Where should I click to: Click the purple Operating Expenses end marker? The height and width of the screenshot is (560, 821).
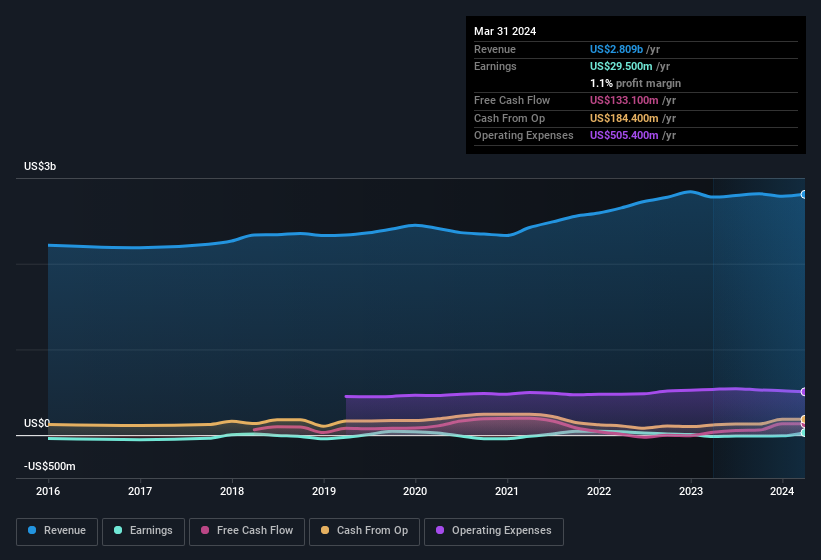click(x=804, y=391)
